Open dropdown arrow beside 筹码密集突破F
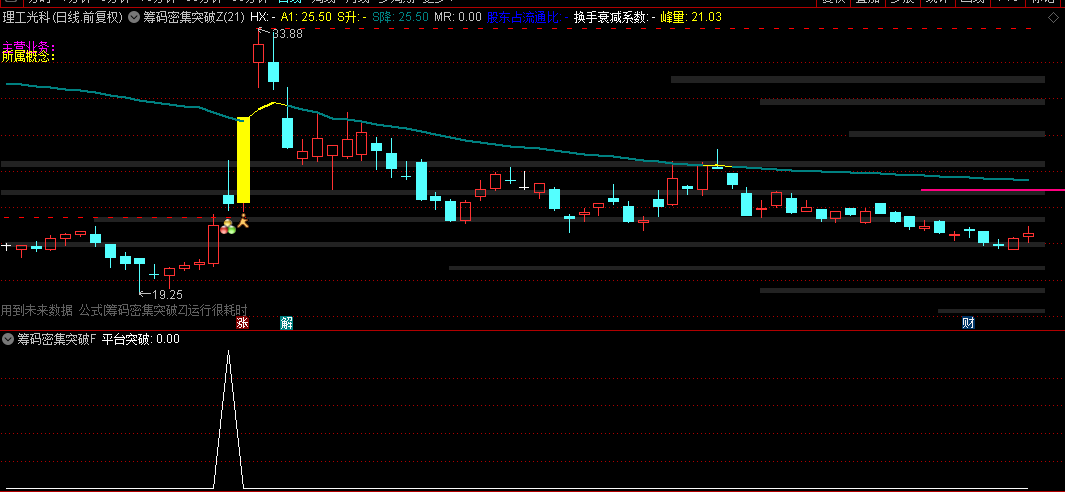1065x492 pixels. (x=8, y=338)
